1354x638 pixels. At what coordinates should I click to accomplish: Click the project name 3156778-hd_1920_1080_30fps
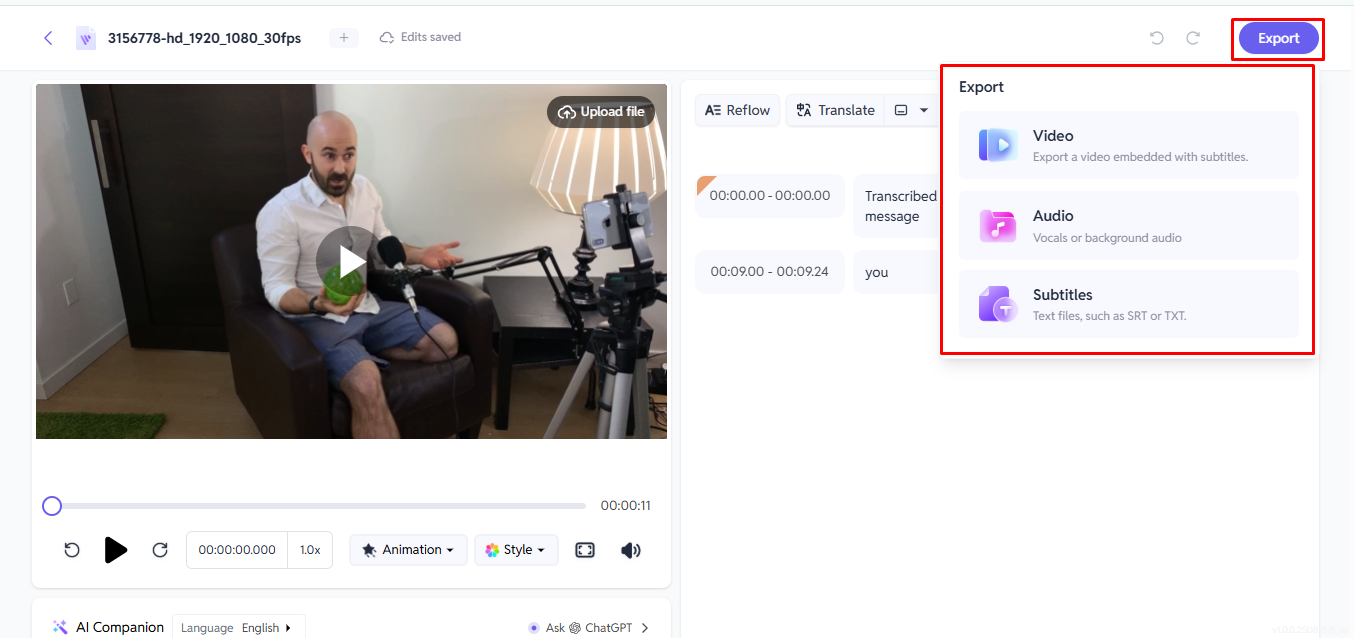(x=204, y=38)
